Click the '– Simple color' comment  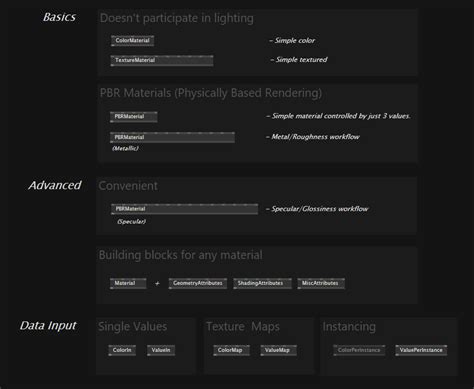tap(292, 41)
